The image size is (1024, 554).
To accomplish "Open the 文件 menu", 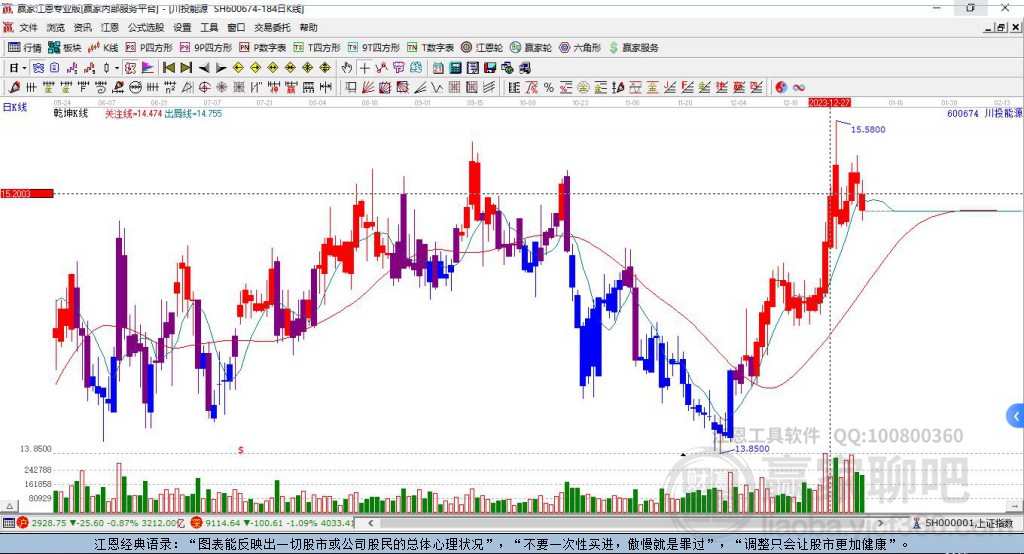I will 28,27.
